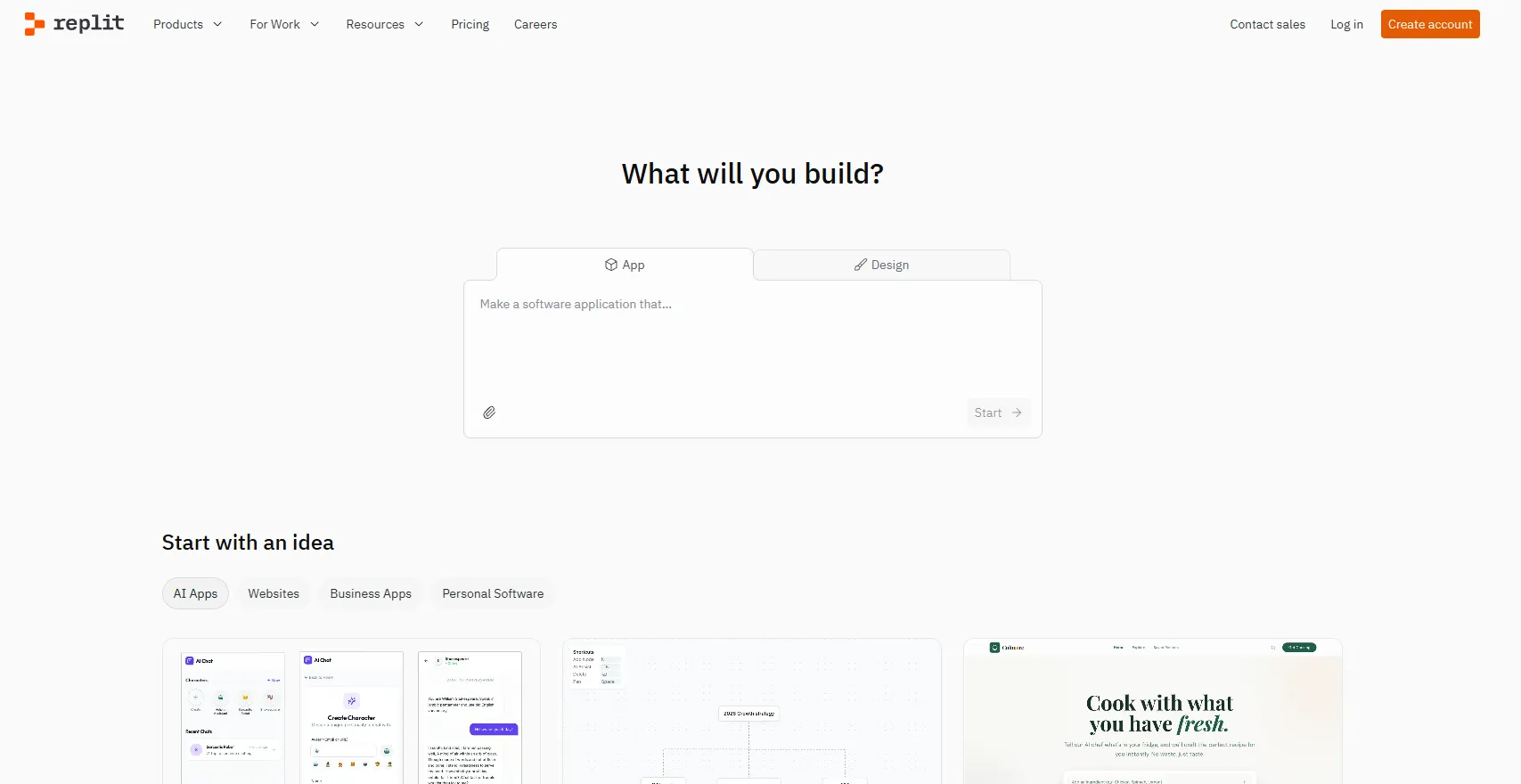
Task: Click the Create account button
Action: (x=1429, y=24)
